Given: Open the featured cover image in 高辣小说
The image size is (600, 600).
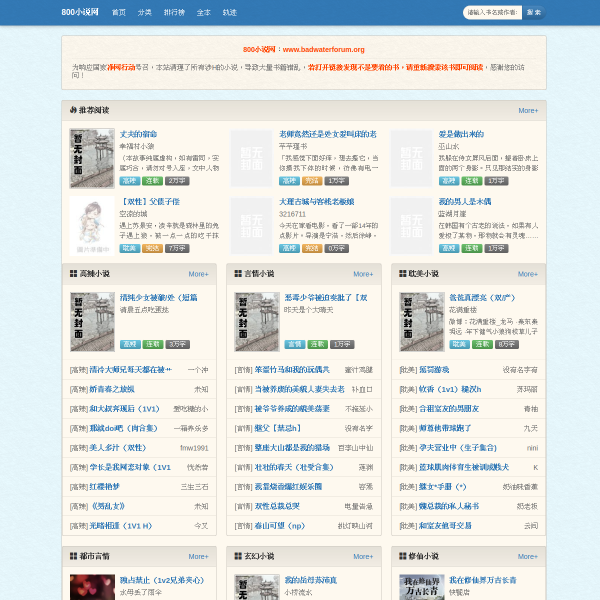Looking at the screenshot, I should [x=92, y=322].
